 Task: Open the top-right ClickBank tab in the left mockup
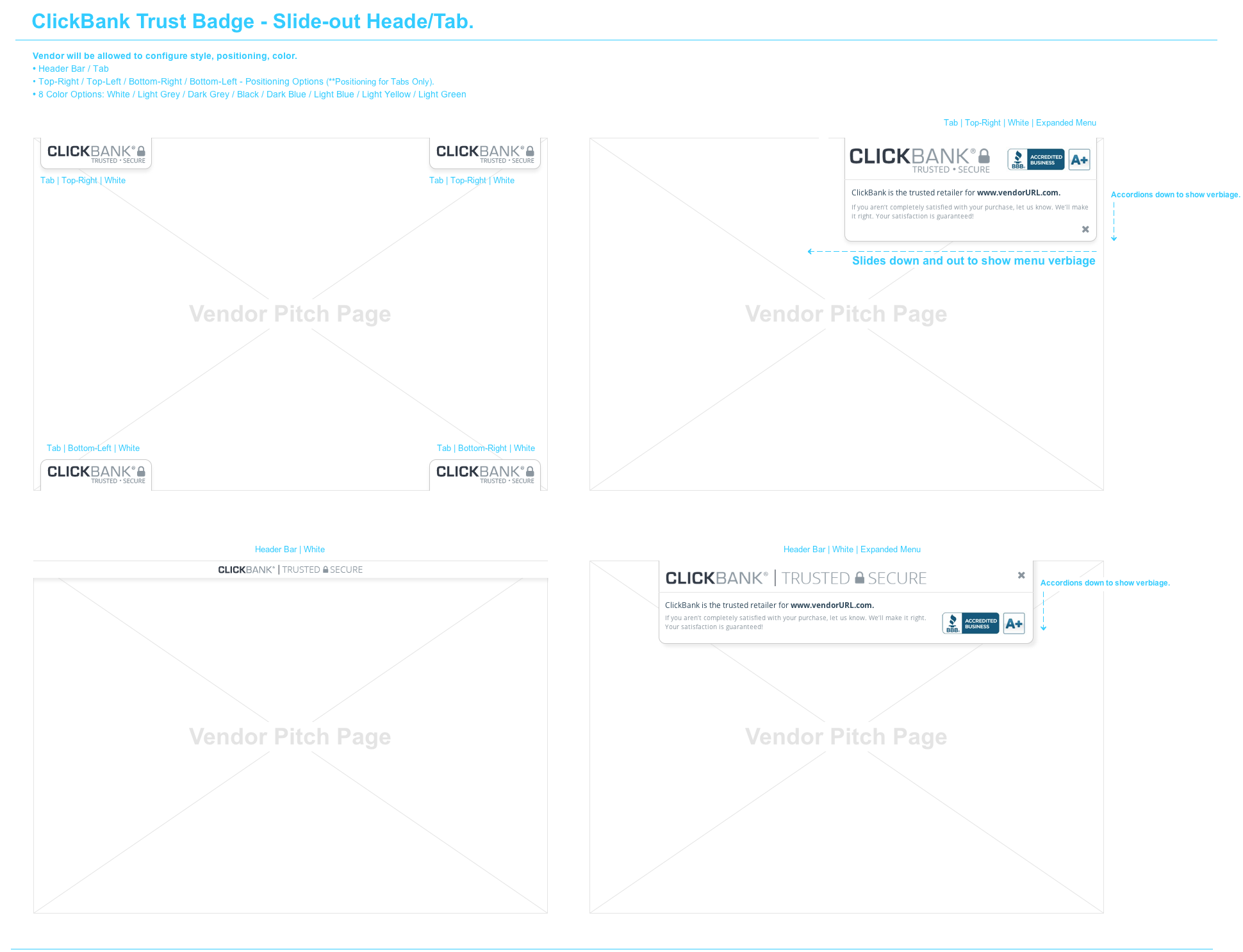485,153
